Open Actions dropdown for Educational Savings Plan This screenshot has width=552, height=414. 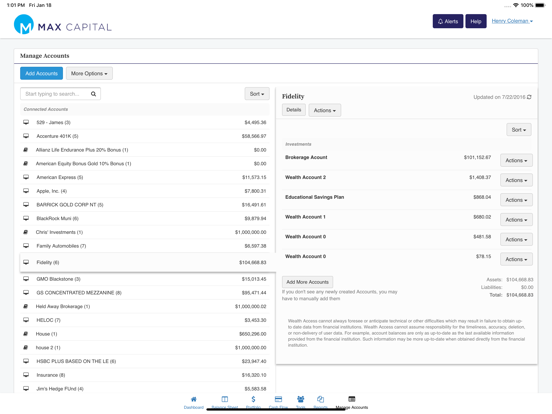point(516,200)
